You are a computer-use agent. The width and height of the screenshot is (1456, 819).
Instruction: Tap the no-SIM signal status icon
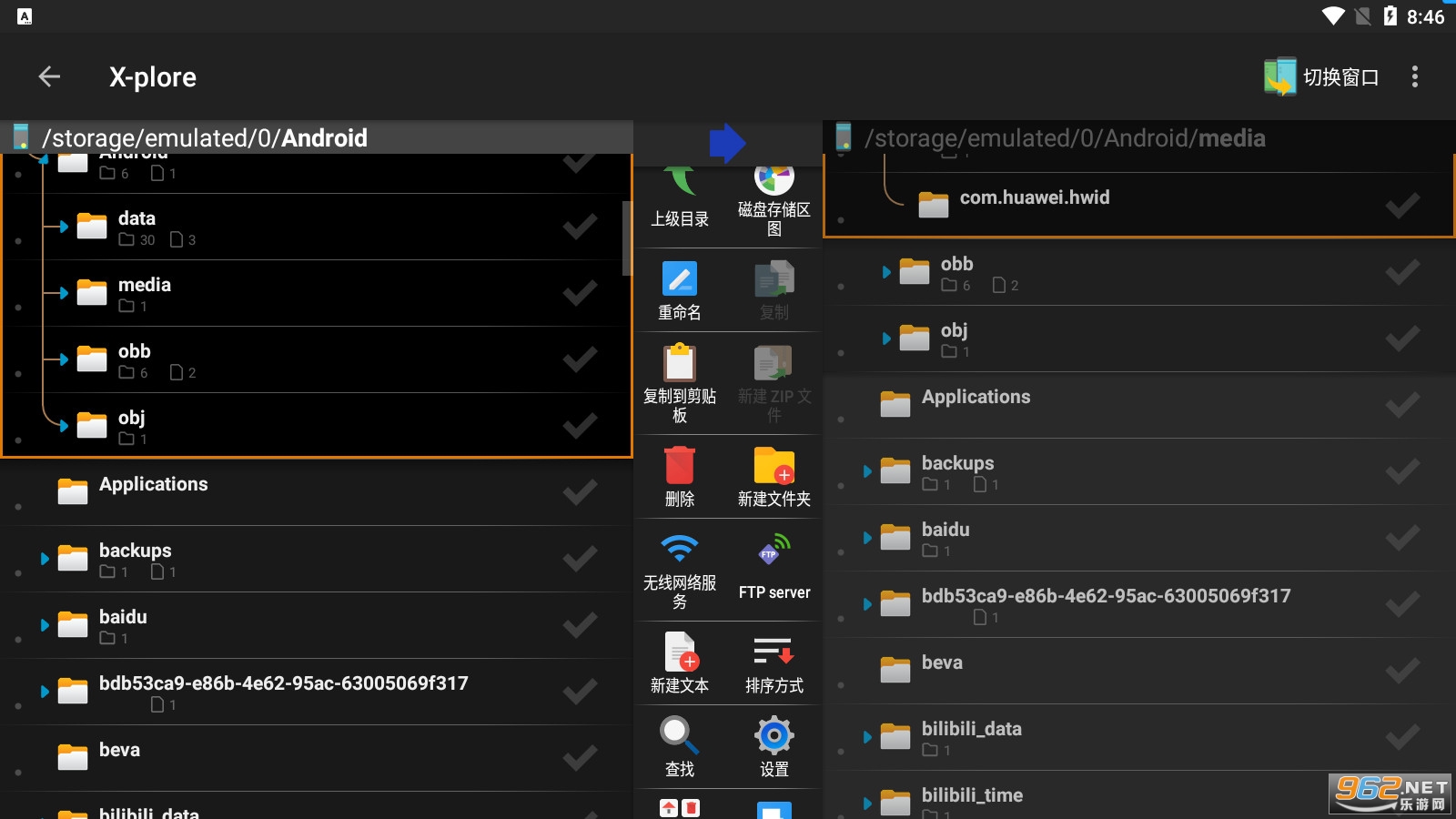(1362, 15)
